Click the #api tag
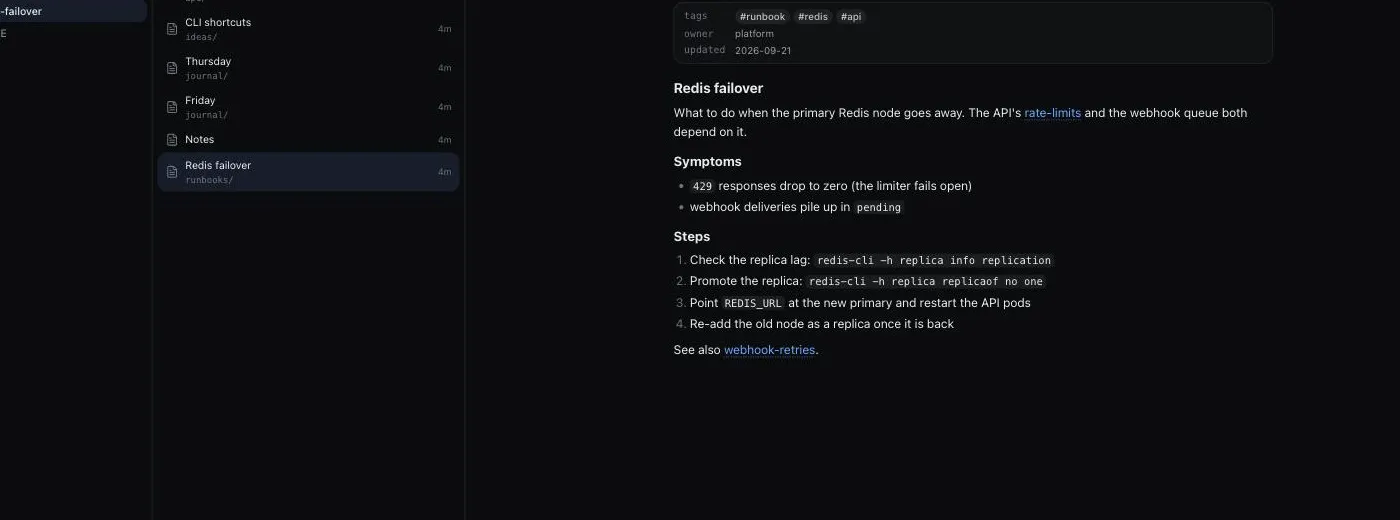 (x=850, y=17)
